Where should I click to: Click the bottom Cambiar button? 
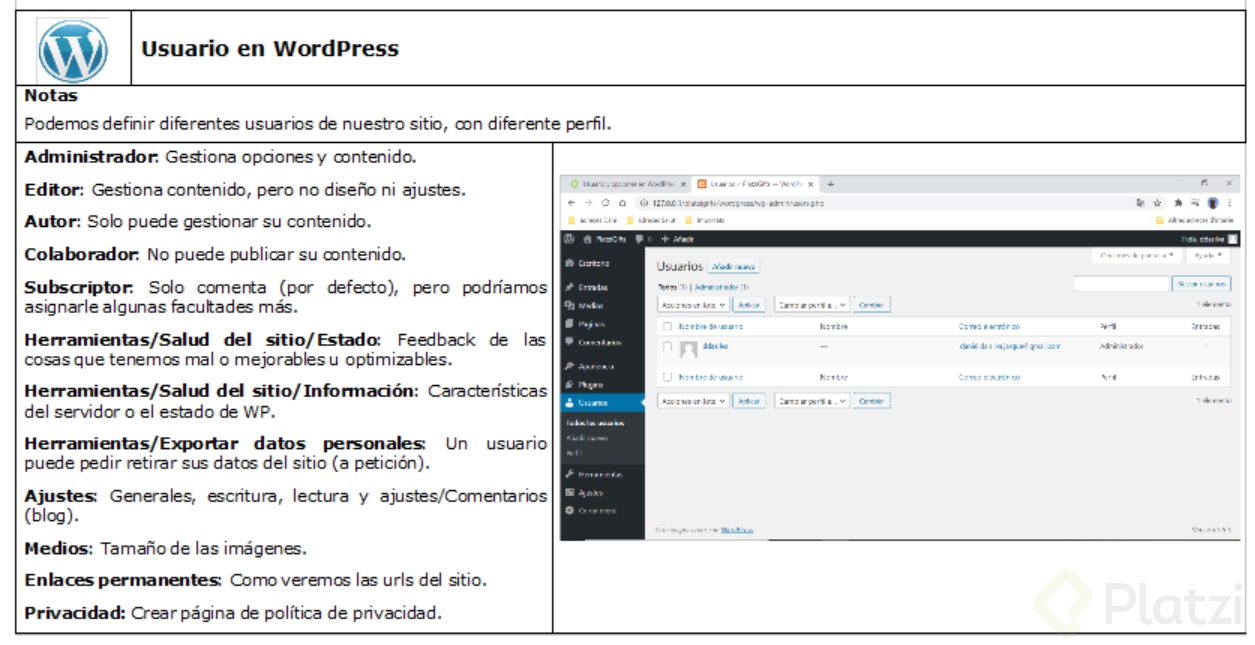coord(873,400)
